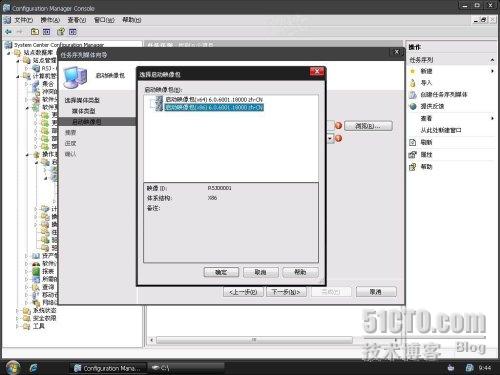Collapse the 站点管理 node

(18, 60)
